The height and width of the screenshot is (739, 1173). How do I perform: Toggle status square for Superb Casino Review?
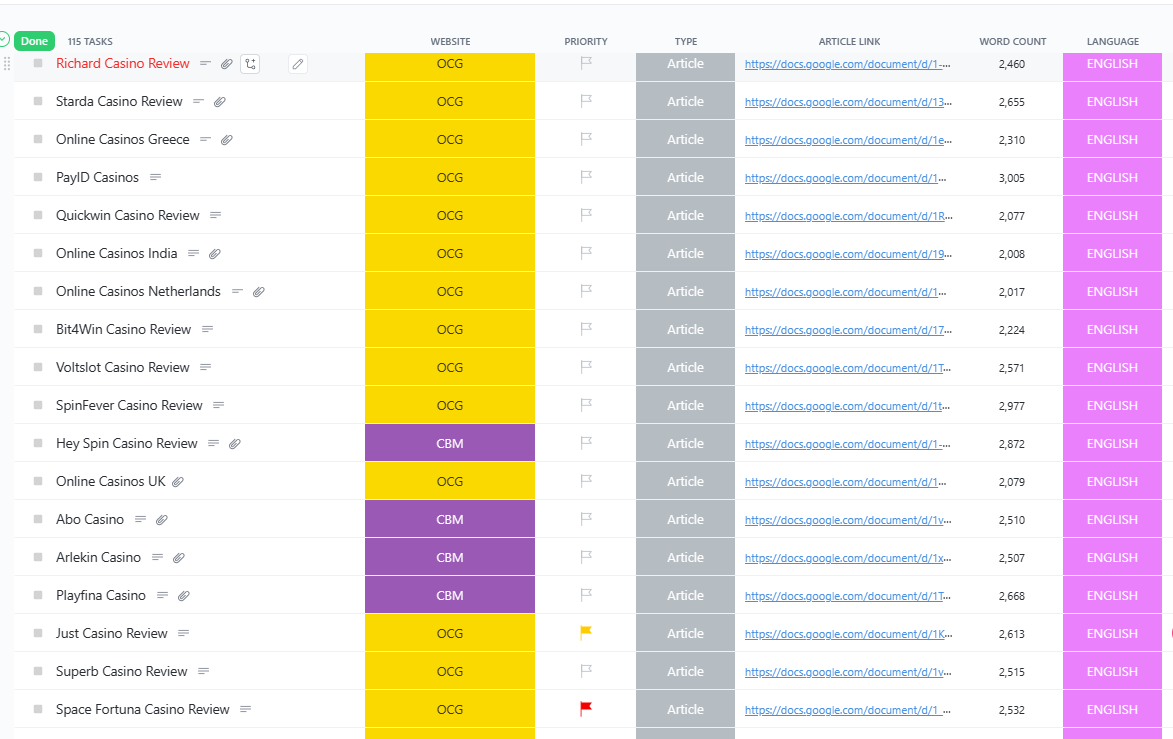click(x=38, y=672)
